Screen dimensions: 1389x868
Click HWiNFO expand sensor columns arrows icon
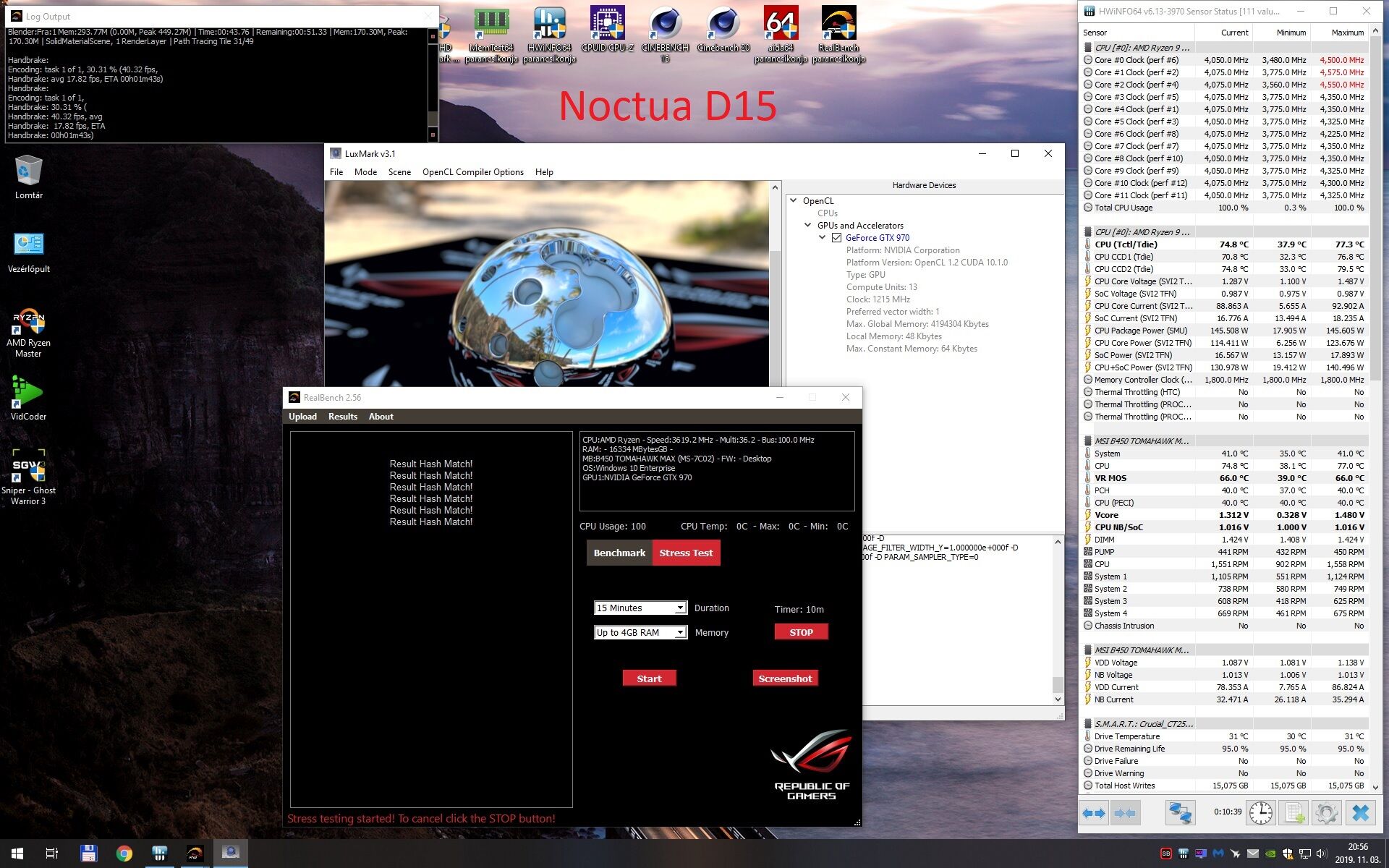click(1093, 813)
